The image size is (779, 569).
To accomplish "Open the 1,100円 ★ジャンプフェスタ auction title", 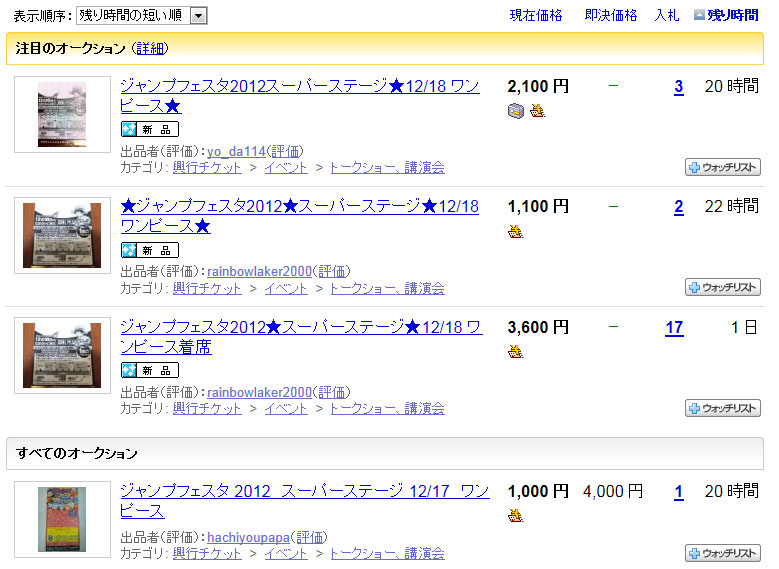I will pos(300,216).
